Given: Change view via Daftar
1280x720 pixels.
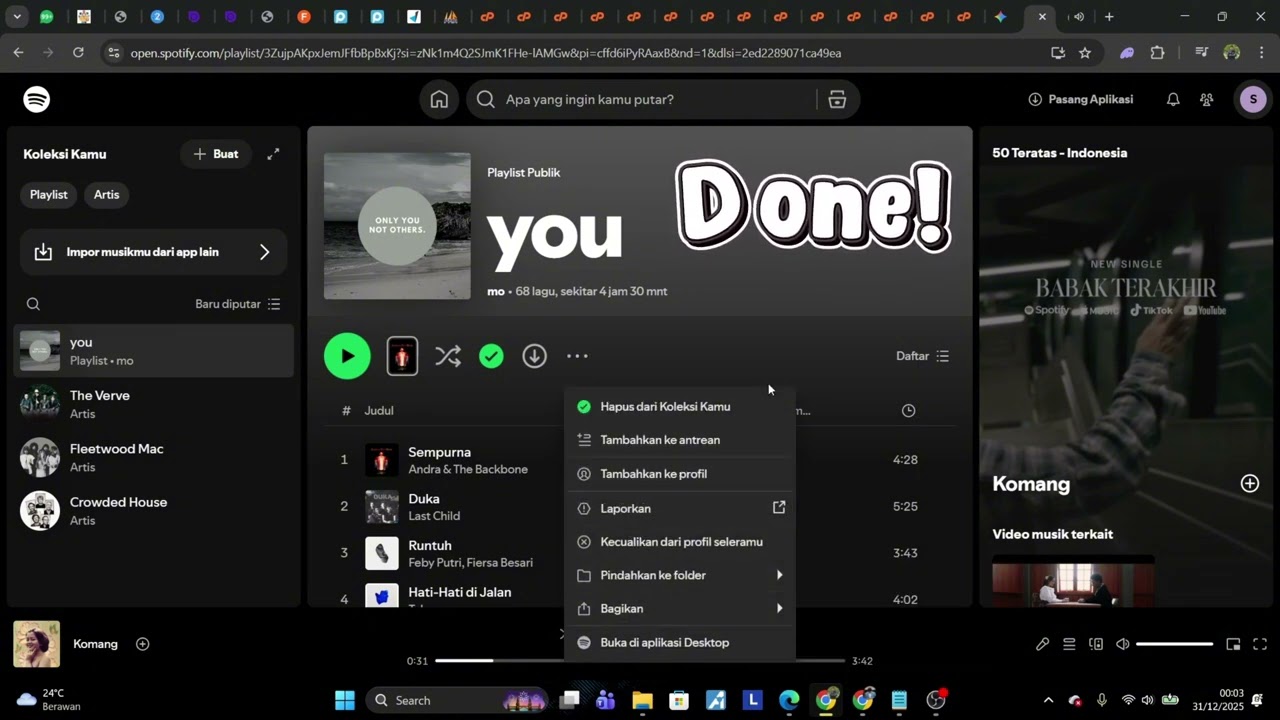Looking at the screenshot, I should point(922,356).
